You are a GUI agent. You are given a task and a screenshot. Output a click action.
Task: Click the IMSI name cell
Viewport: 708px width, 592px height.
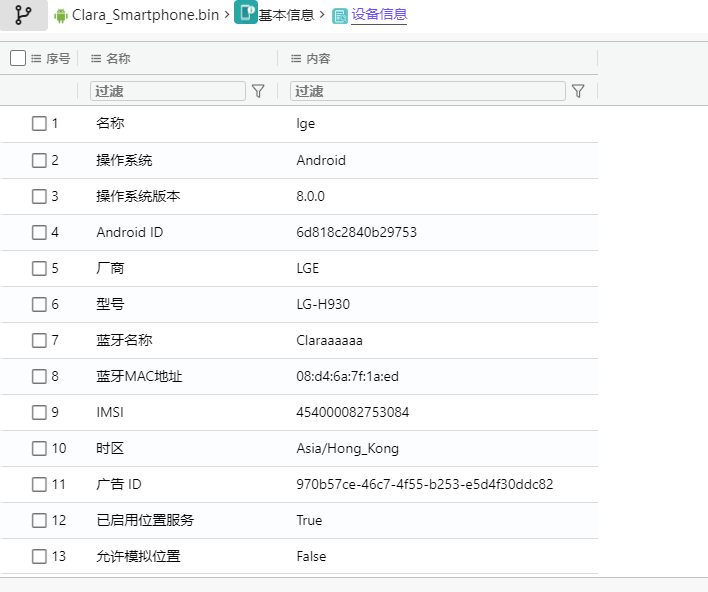110,412
